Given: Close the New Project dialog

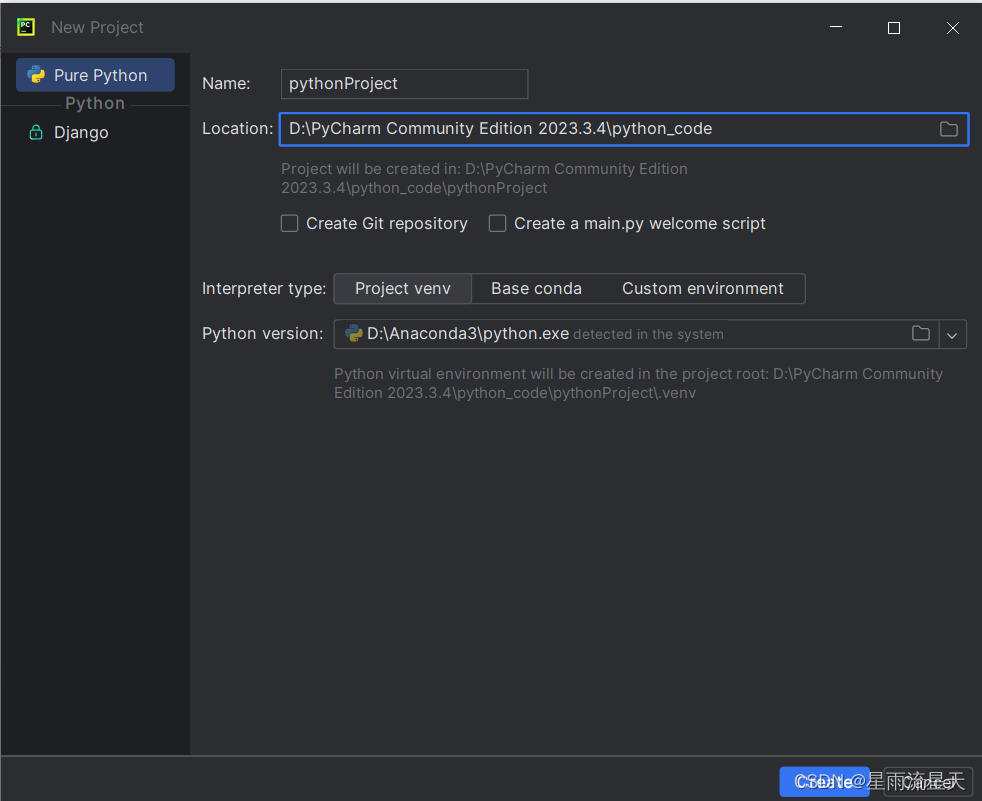Looking at the screenshot, I should (953, 28).
